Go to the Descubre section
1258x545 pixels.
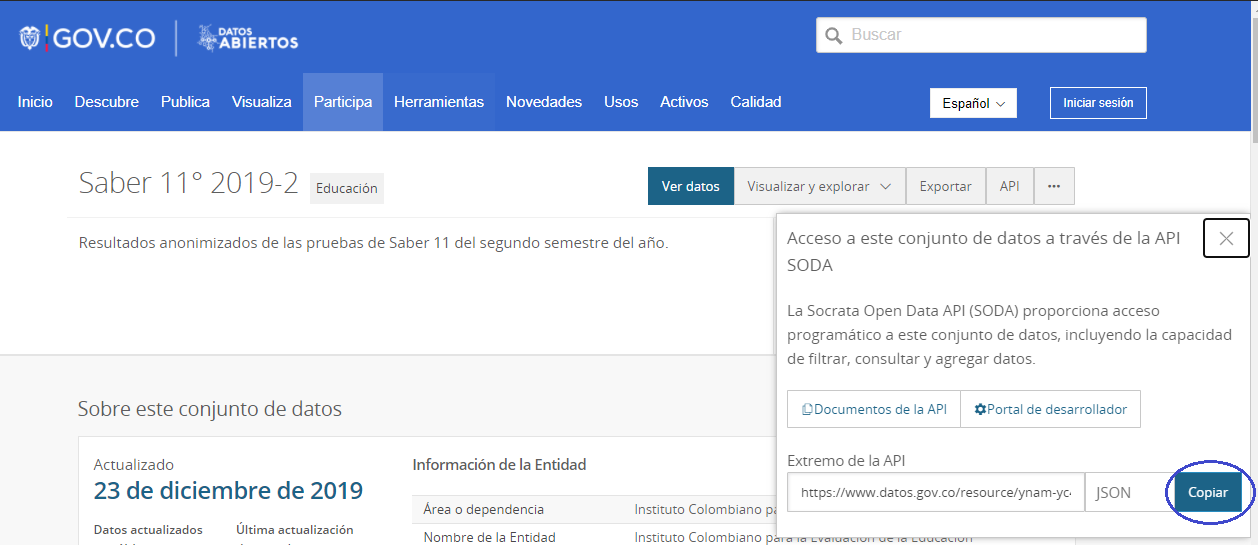point(107,102)
